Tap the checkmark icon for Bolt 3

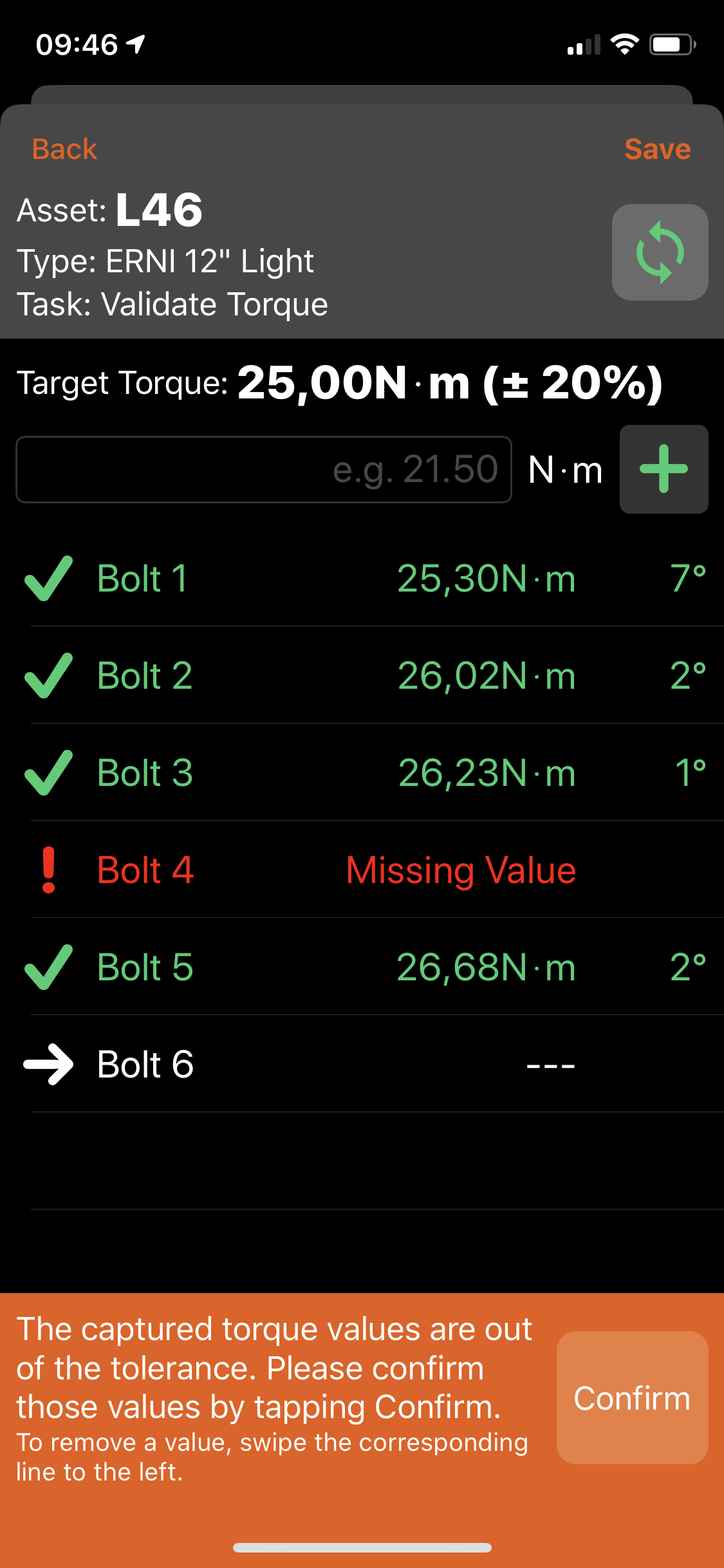[48, 772]
